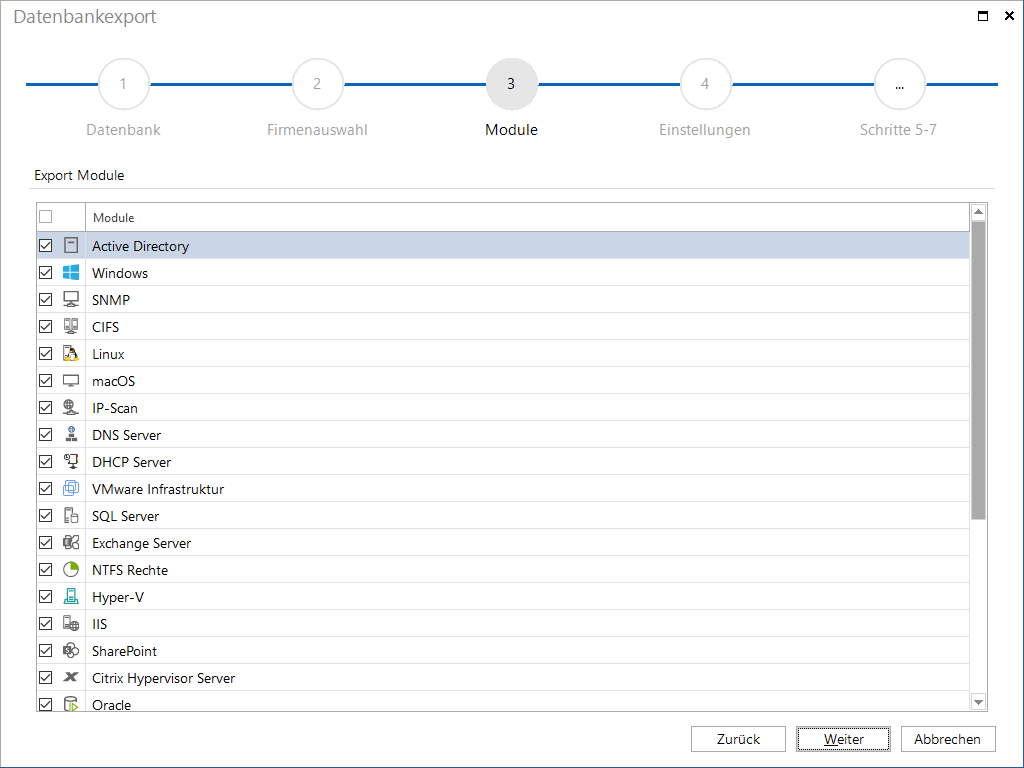Click the SharePoint module icon
The width and height of the screenshot is (1024, 768).
(71, 650)
